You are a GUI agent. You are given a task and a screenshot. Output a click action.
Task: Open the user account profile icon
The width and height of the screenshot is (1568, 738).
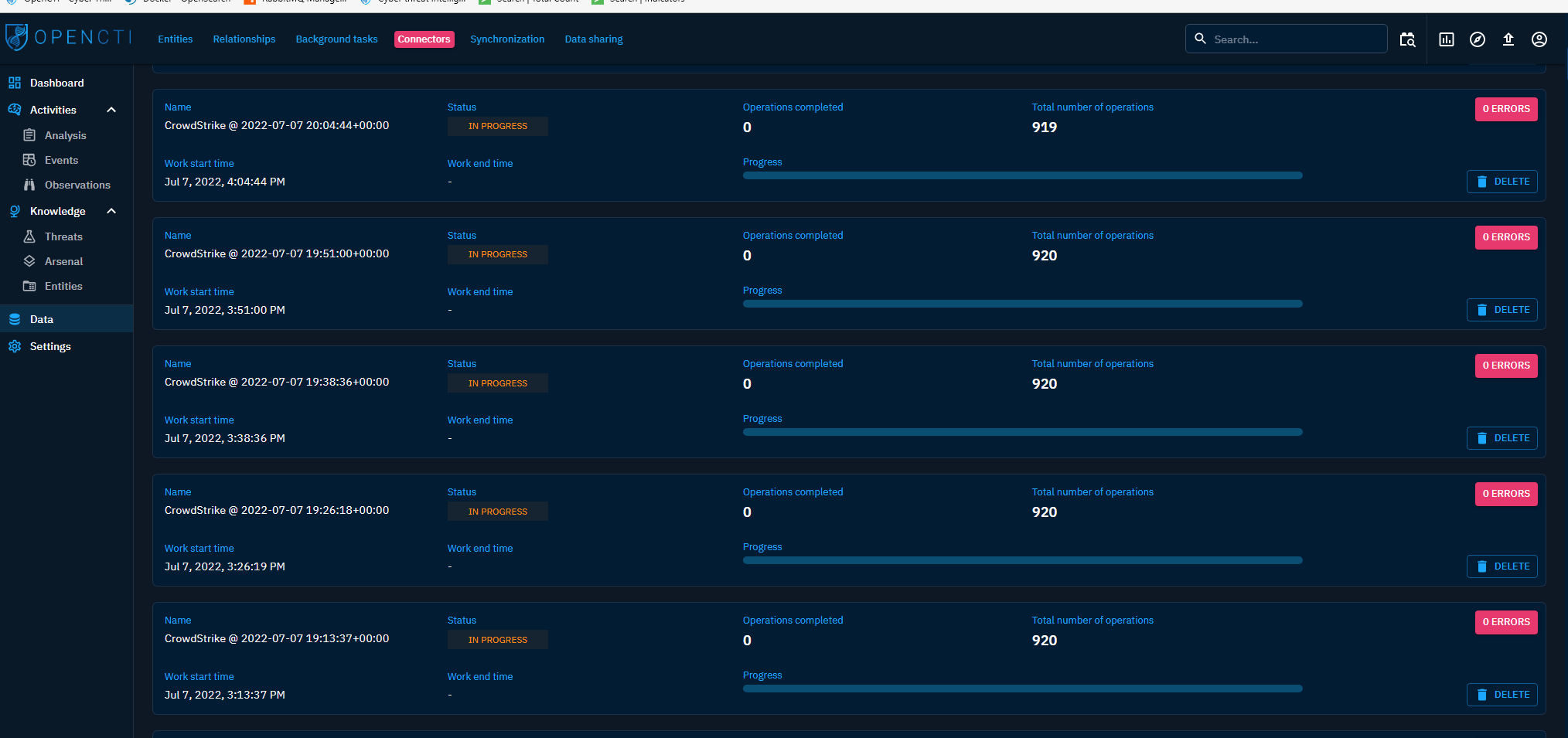1539,39
